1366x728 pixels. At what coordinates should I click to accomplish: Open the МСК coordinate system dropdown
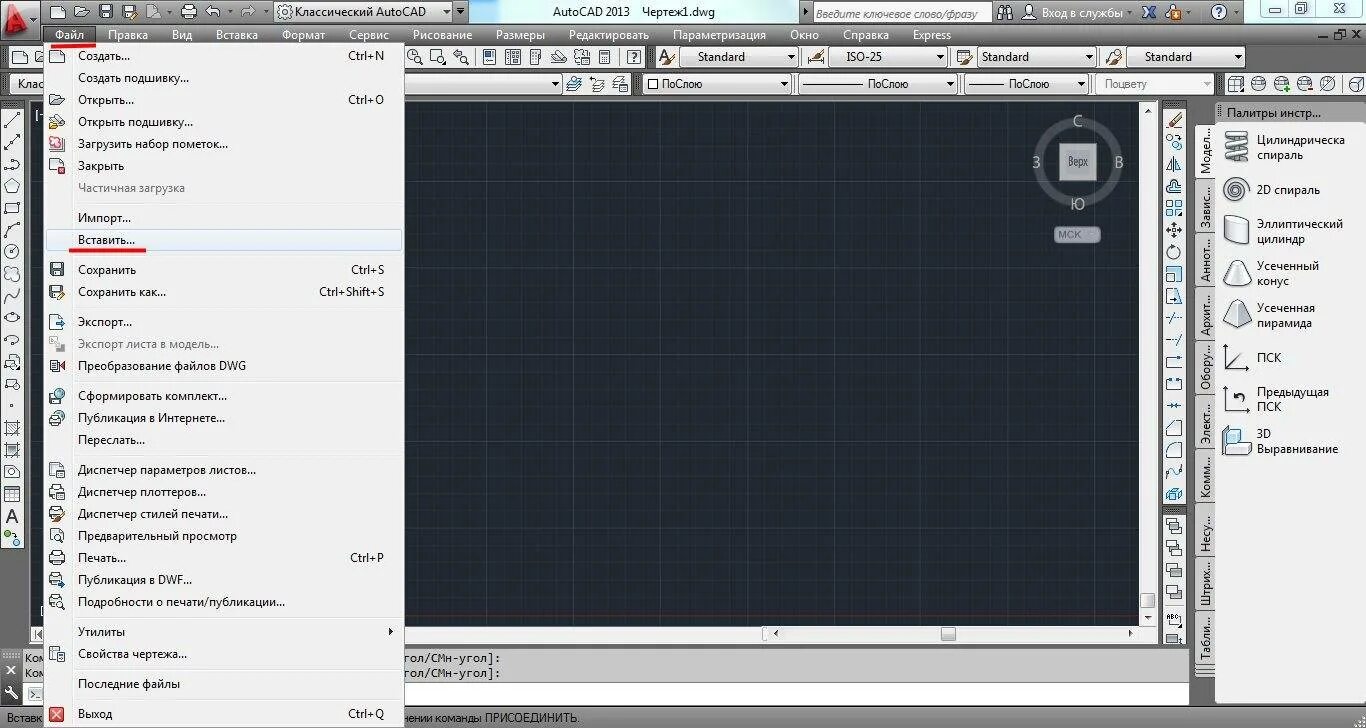click(x=1077, y=234)
